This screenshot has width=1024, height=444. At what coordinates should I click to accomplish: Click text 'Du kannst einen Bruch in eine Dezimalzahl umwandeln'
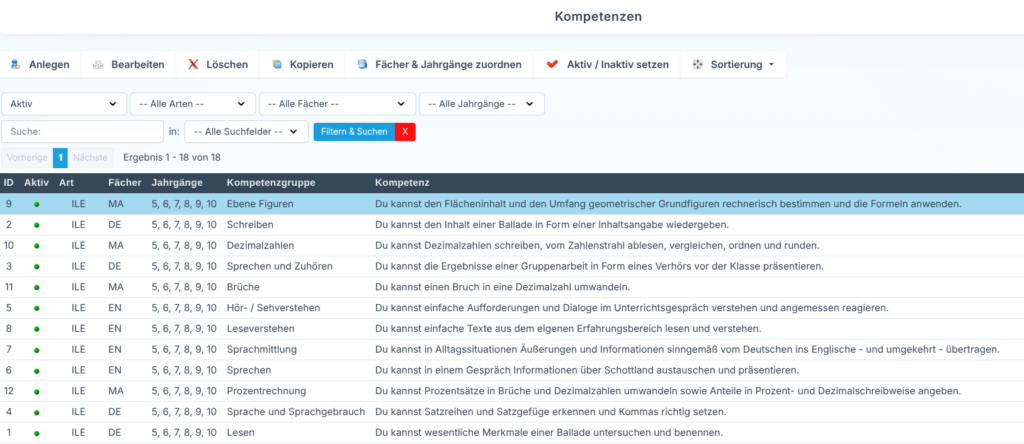point(502,287)
